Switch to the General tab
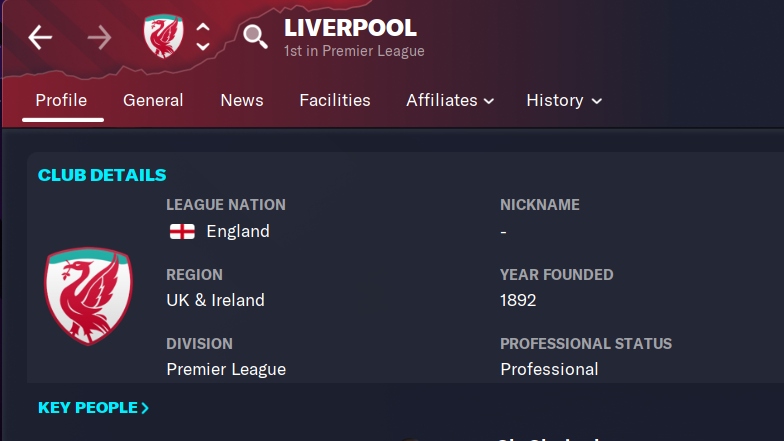Screen dimensions: 784x441 (x=153, y=100)
